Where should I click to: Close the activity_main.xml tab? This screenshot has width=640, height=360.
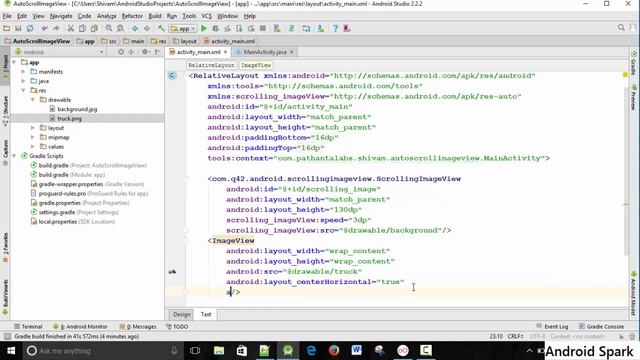225,52
